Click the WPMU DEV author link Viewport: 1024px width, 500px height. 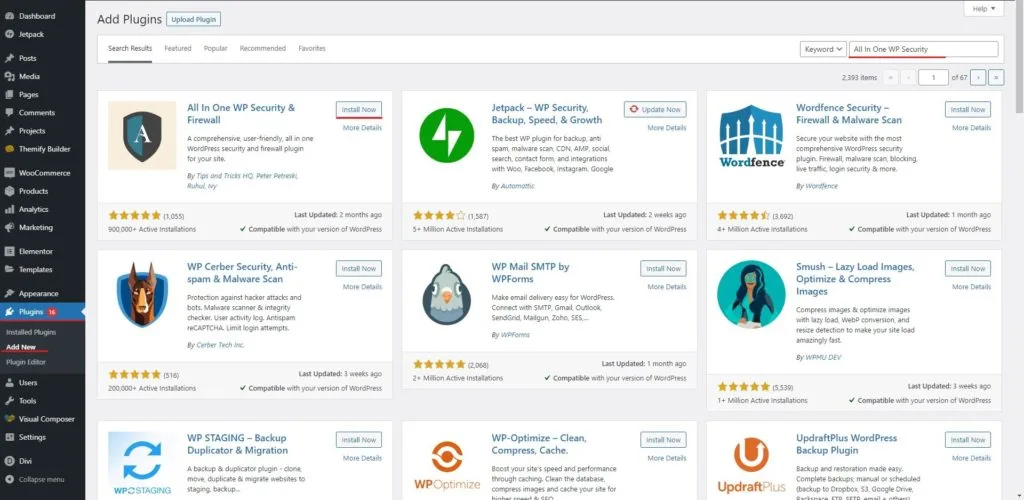pyautogui.click(x=824, y=358)
